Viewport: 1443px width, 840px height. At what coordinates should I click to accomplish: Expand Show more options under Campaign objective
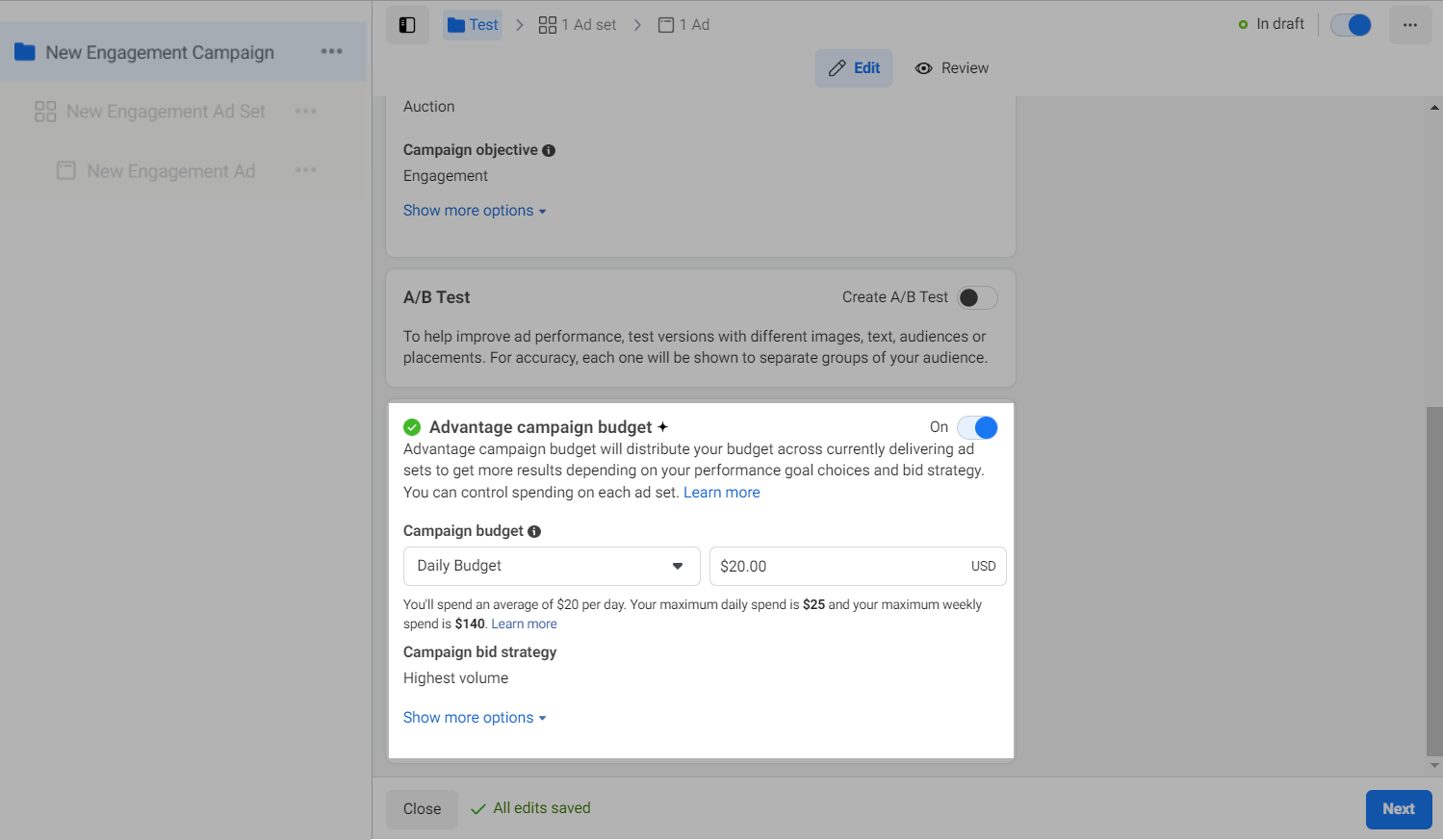coord(475,211)
